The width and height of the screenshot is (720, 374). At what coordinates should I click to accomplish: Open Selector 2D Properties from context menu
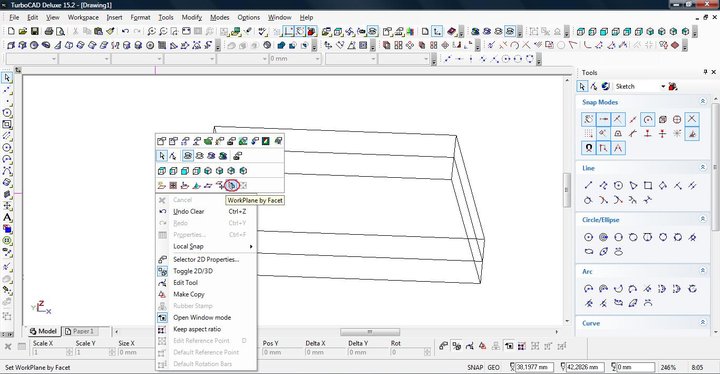(x=206, y=260)
